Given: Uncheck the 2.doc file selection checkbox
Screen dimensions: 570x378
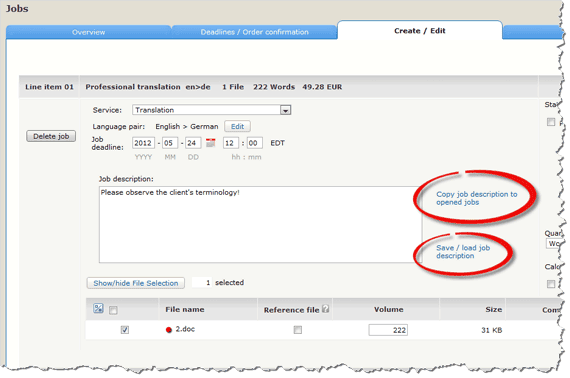Looking at the screenshot, I should (x=125, y=330).
